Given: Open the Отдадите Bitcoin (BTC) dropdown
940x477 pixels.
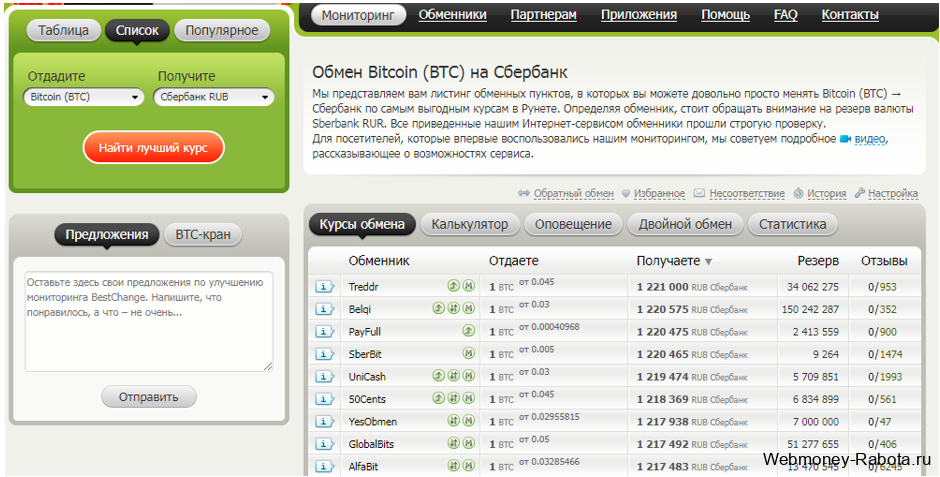Looking at the screenshot, I should click(83, 97).
